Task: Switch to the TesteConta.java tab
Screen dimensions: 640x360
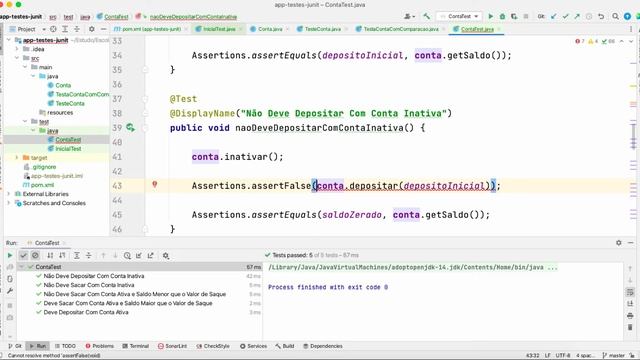Action: tap(322, 29)
